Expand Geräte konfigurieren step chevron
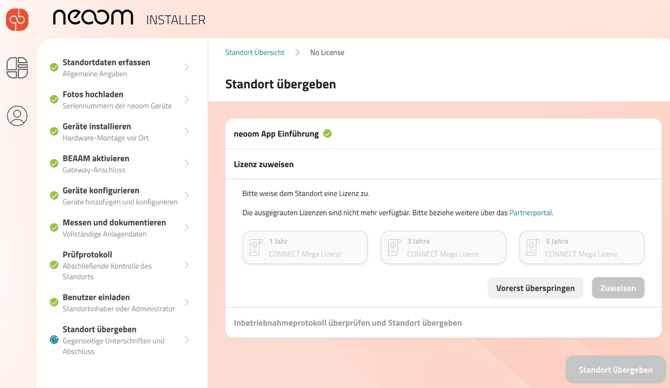670x388 pixels. 187,196
